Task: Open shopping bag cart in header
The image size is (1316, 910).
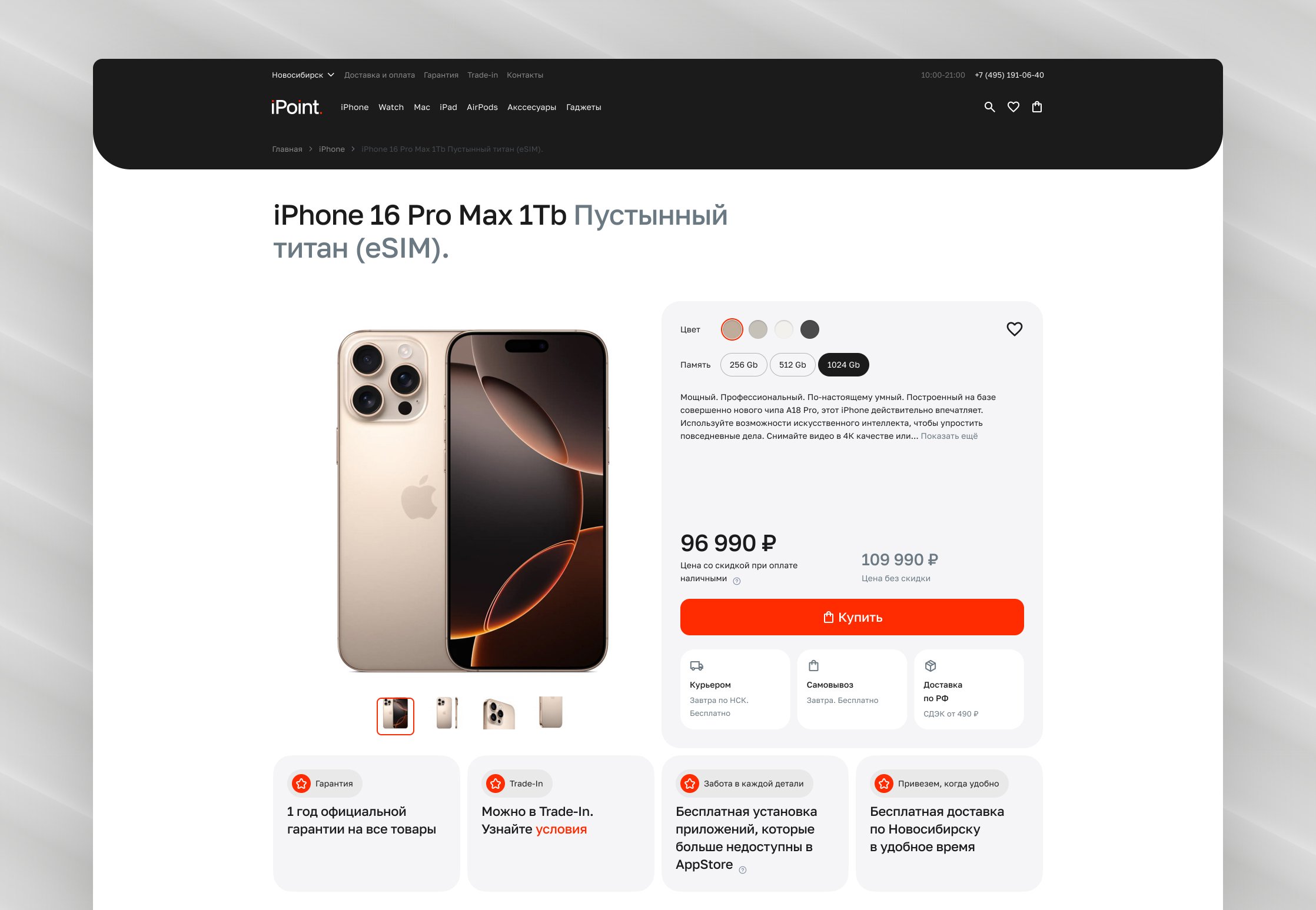Action: point(1037,107)
